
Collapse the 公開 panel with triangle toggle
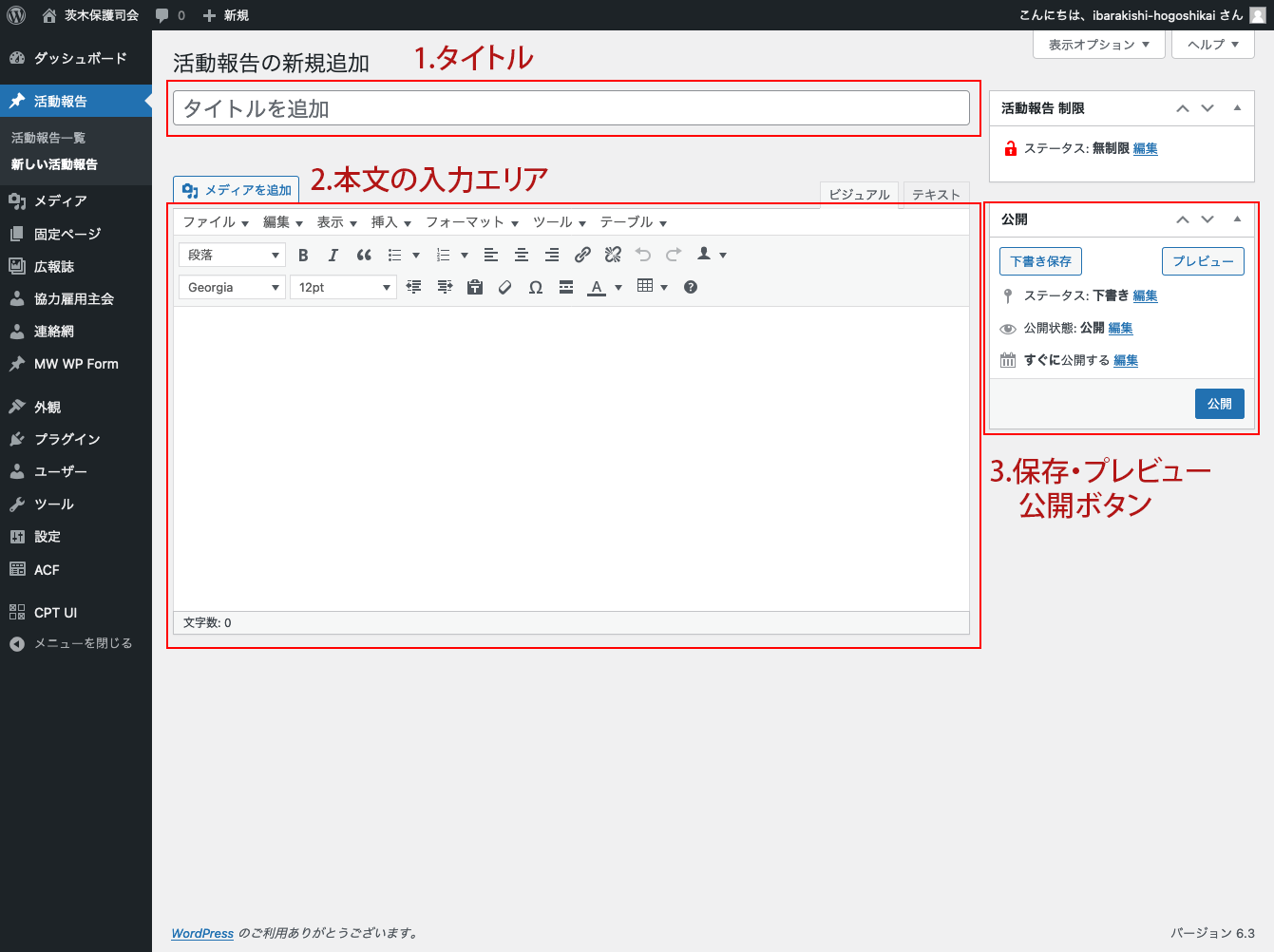(1237, 219)
